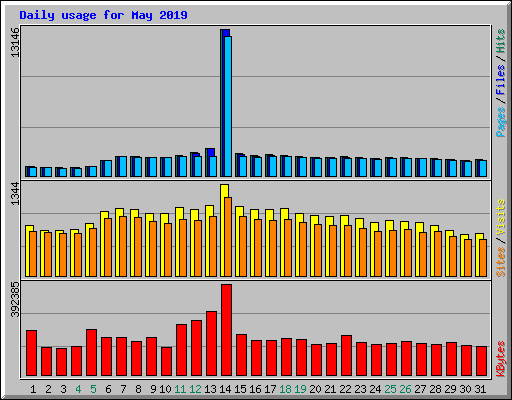
Task: Select the red KBytes bar for day 1
Action: click(x=31, y=353)
